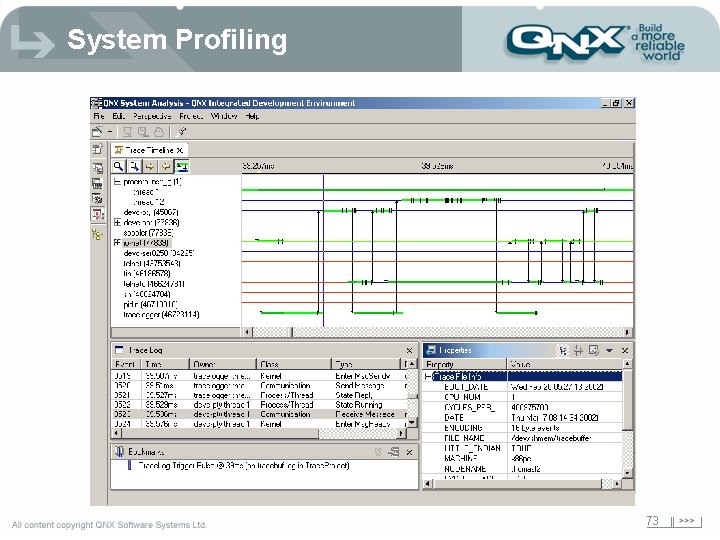The width and height of the screenshot is (720, 540).
Task: Click Trace Log horizontal scroll-right arrow
Action: click(402, 433)
